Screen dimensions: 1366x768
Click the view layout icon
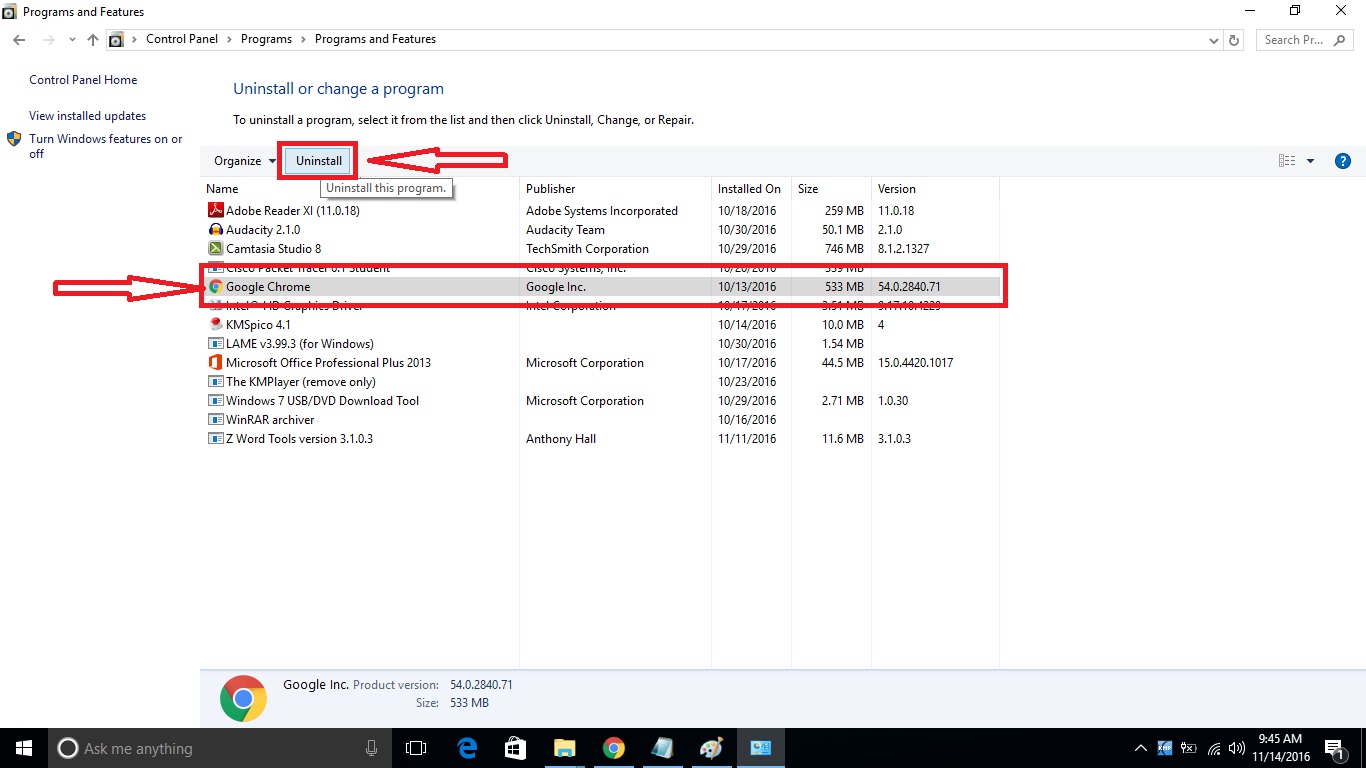point(1287,161)
